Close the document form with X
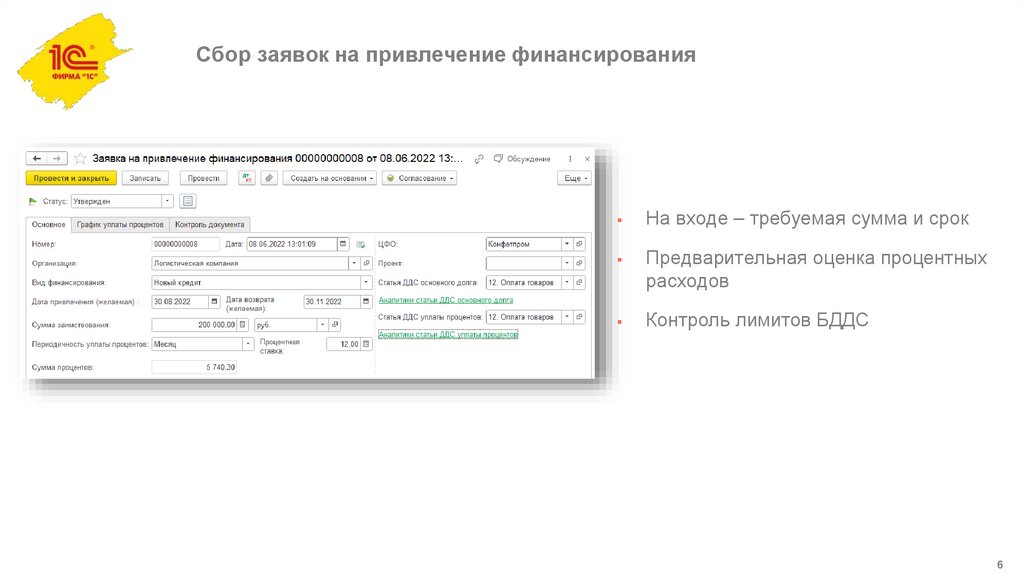Screen dimensions: 1024x574 click(x=587, y=159)
